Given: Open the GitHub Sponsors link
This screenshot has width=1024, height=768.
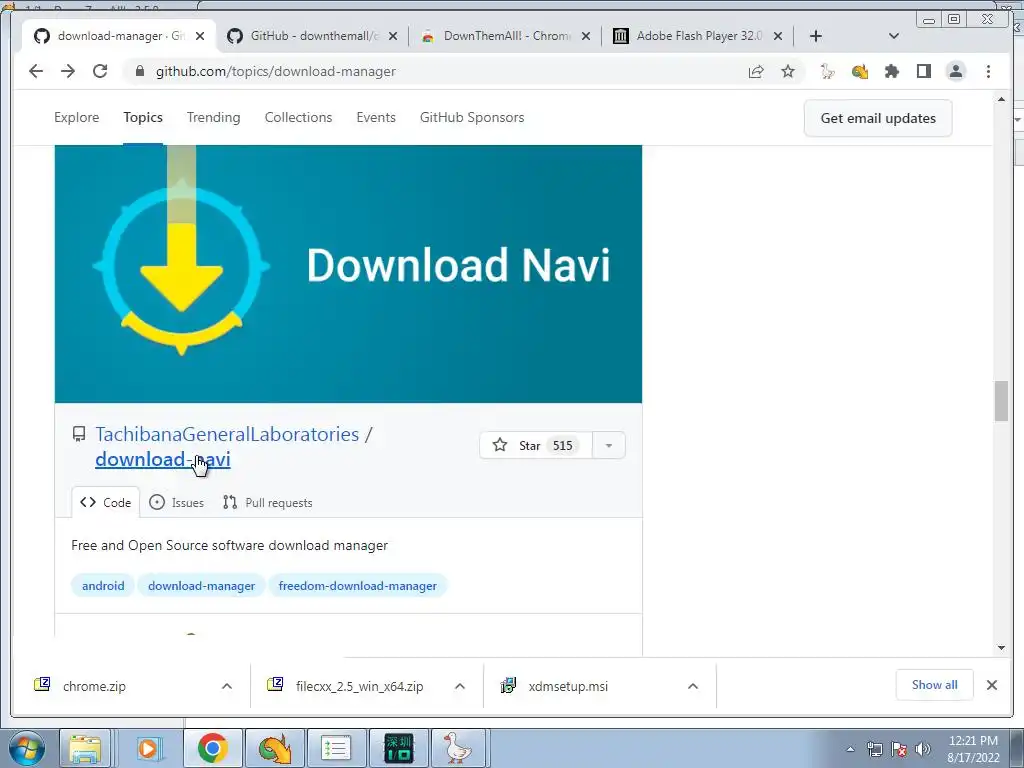Looking at the screenshot, I should point(472,118).
